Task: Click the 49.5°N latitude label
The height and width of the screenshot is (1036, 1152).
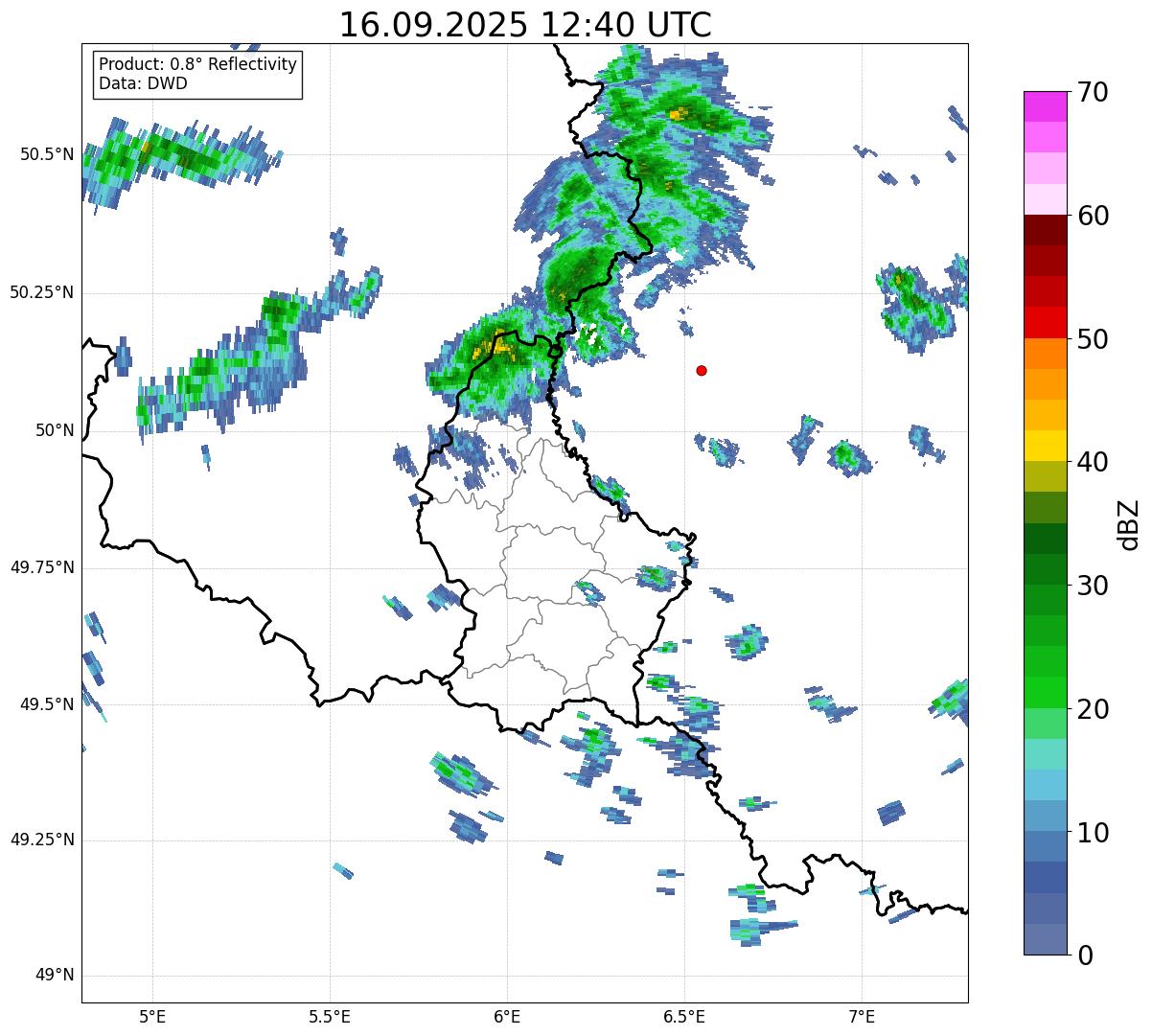Action: tap(47, 704)
